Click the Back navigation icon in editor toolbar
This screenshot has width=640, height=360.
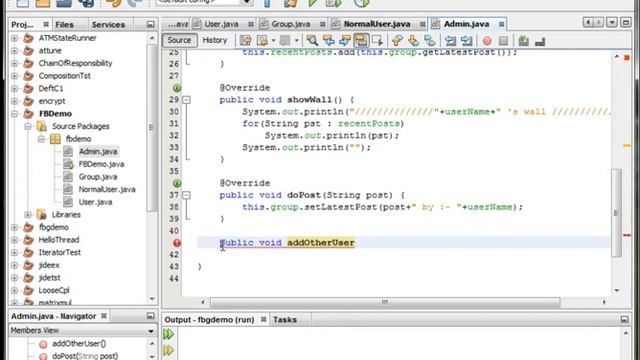[x=262, y=40]
